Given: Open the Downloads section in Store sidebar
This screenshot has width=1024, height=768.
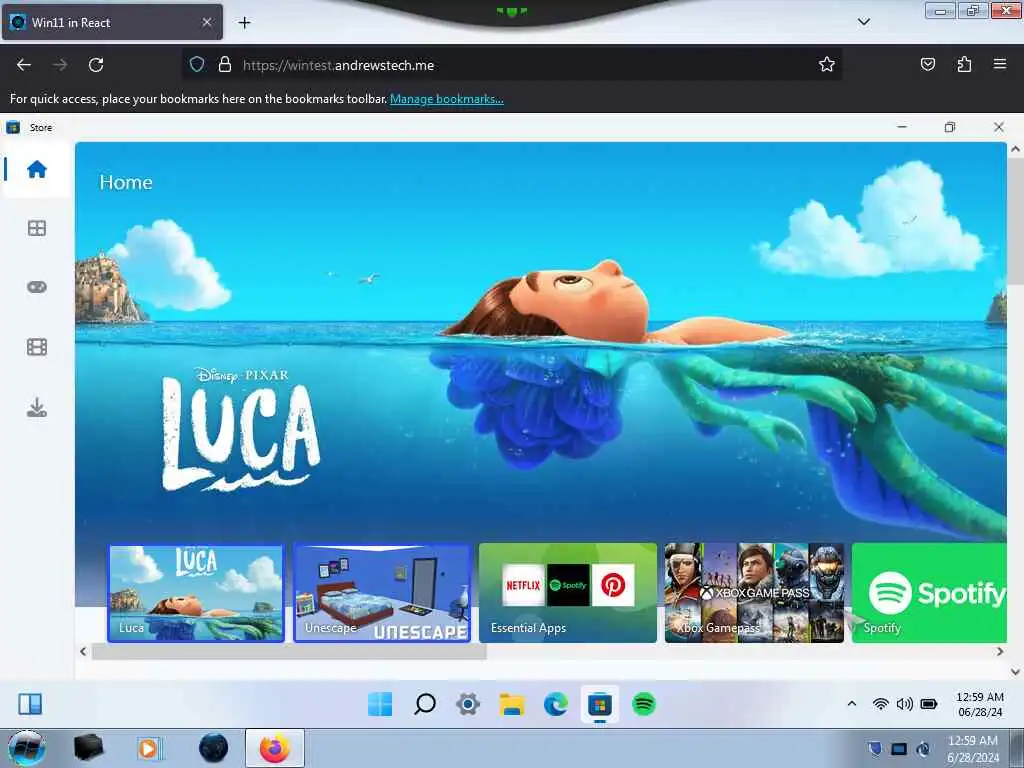Looking at the screenshot, I should click(x=37, y=408).
